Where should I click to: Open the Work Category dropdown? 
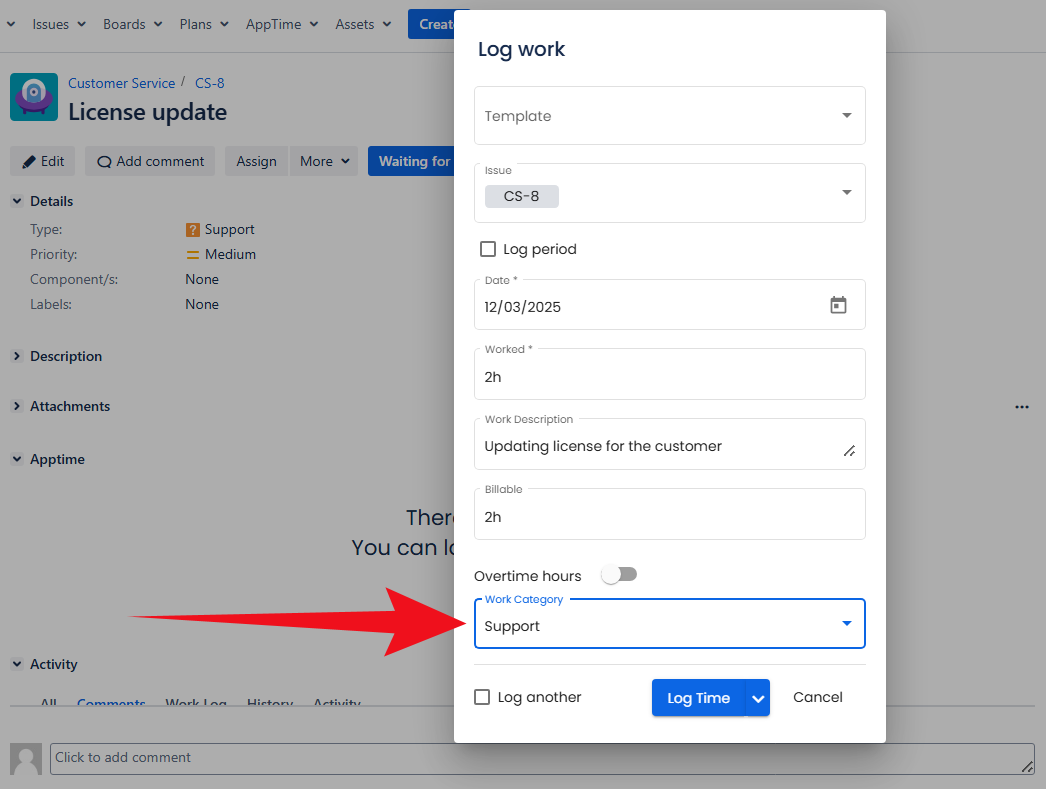(x=669, y=626)
